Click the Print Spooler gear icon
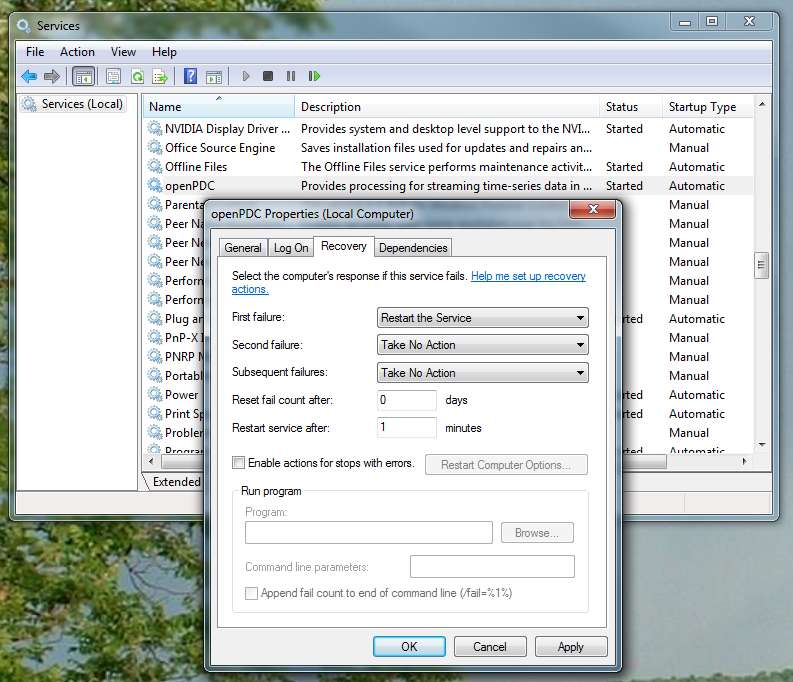The width and height of the screenshot is (793, 682). pyautogui.click(x=155, y=413)
